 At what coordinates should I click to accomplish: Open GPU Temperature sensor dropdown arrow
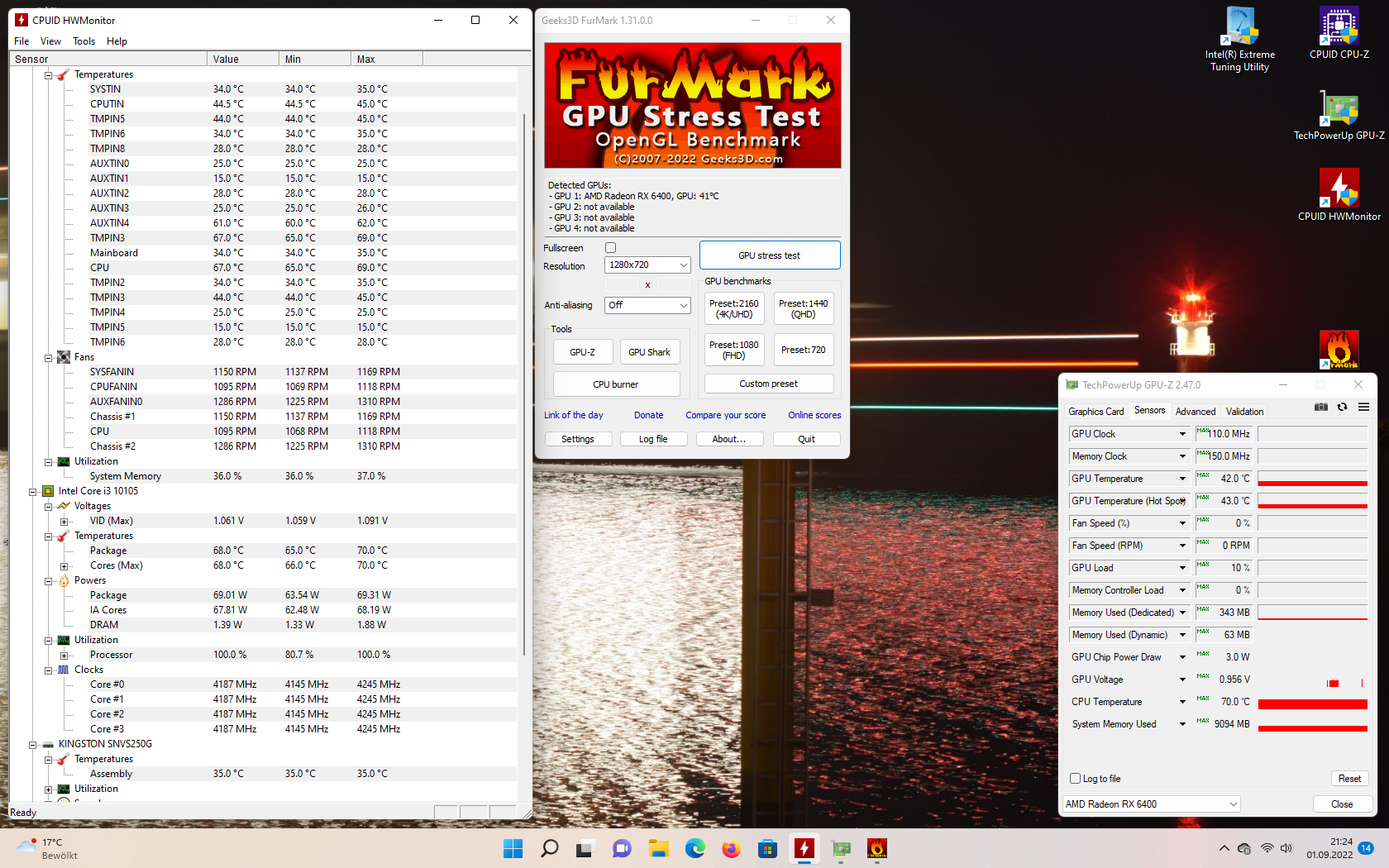pos(1182,479)
